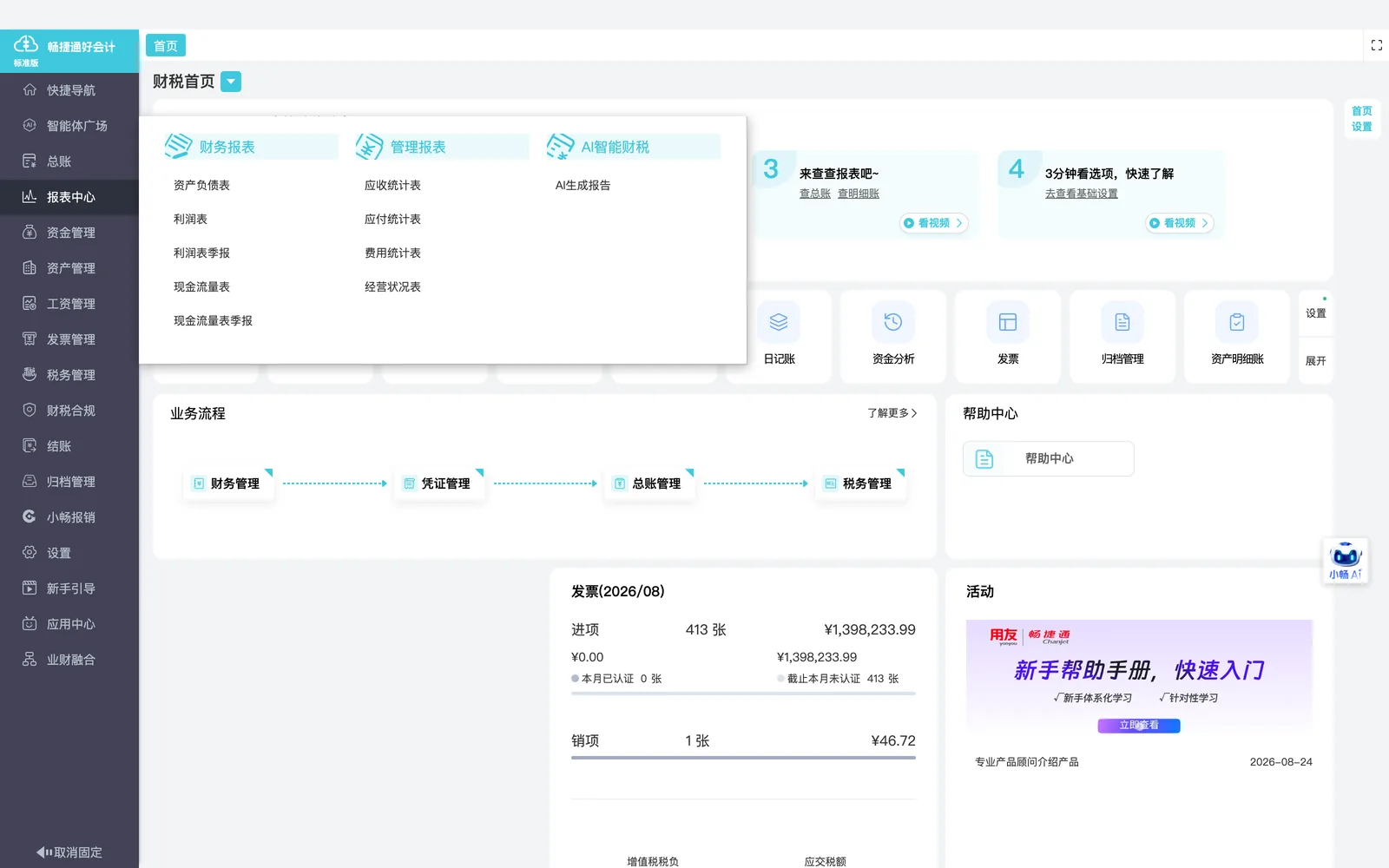Open 利润表 report
The height and width of the screenshot is (868, 1389).
pyautogui.click(x=190, y=219)
